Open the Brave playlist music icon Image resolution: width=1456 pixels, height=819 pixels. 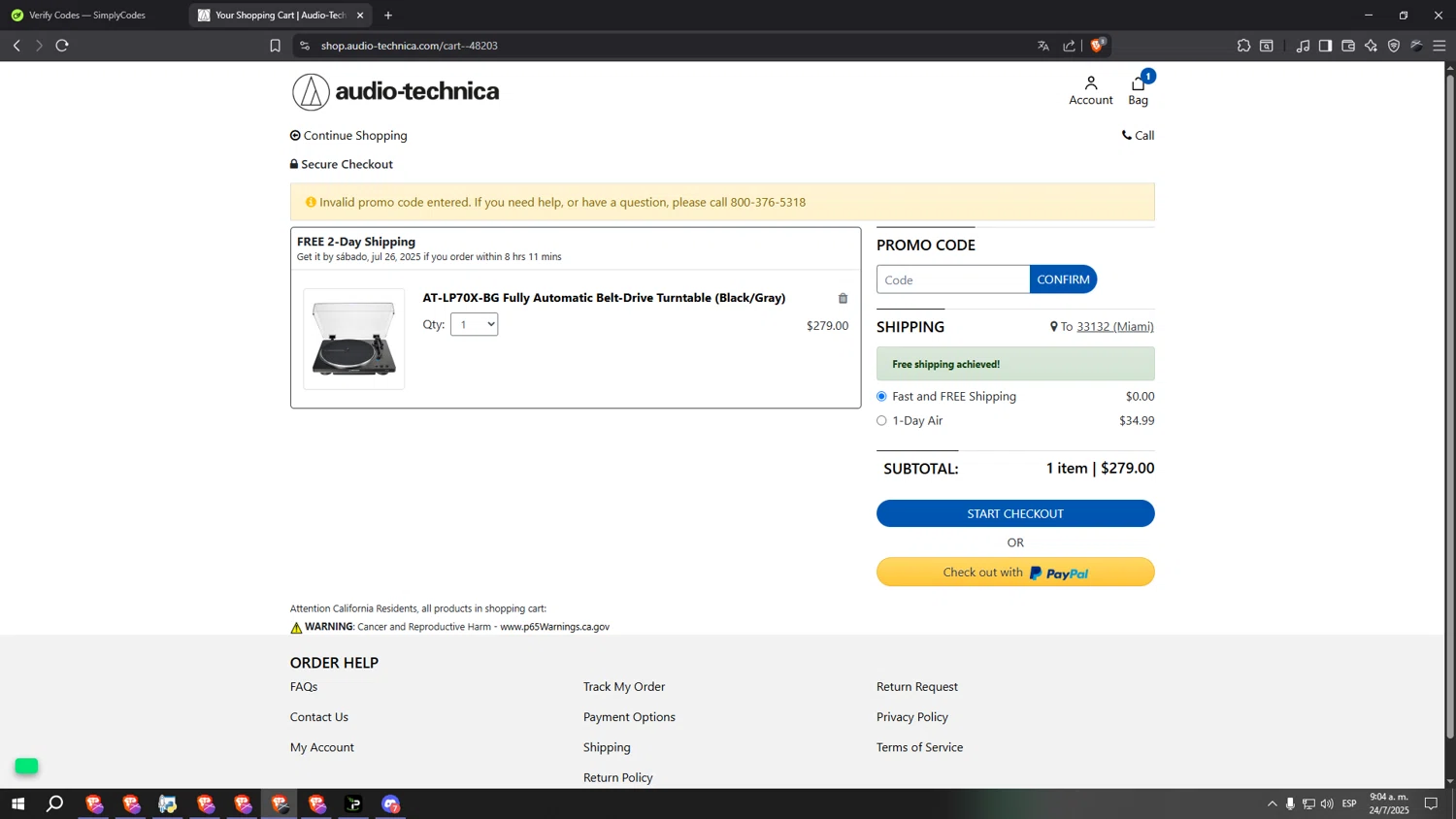(1303, 46)
